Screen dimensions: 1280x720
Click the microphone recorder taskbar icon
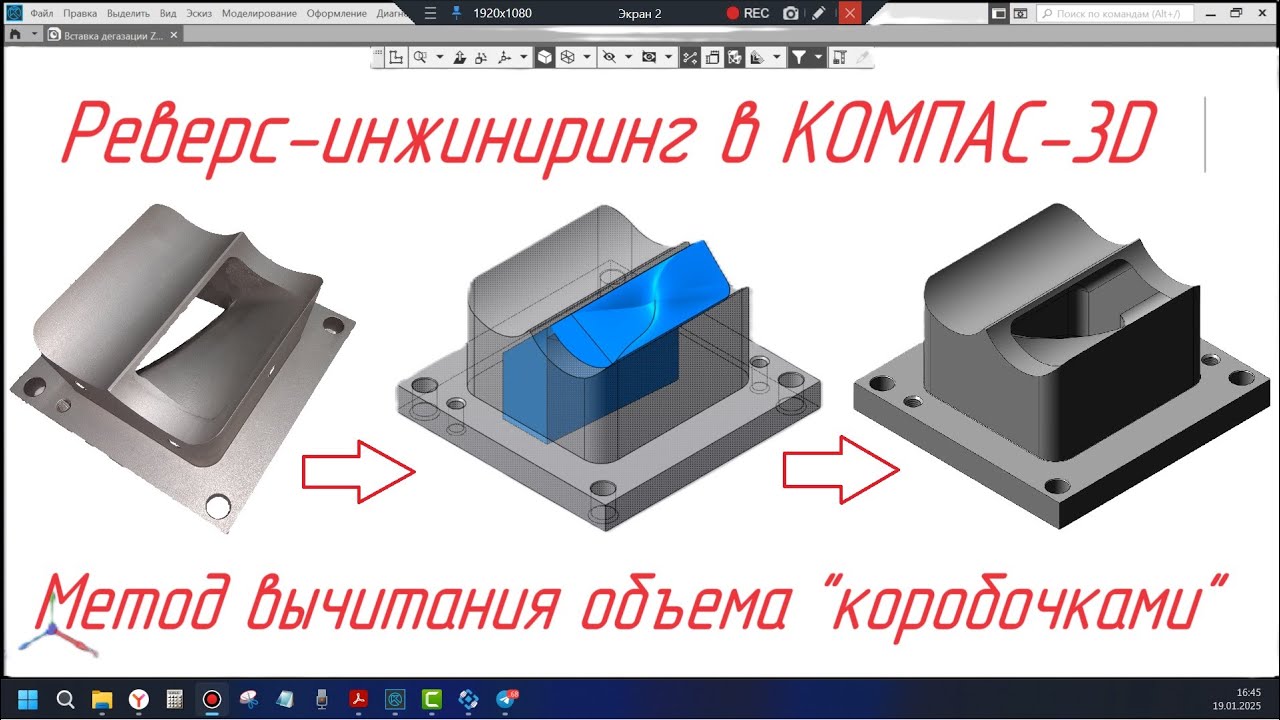pyautogui.click(x=322, y=699)
